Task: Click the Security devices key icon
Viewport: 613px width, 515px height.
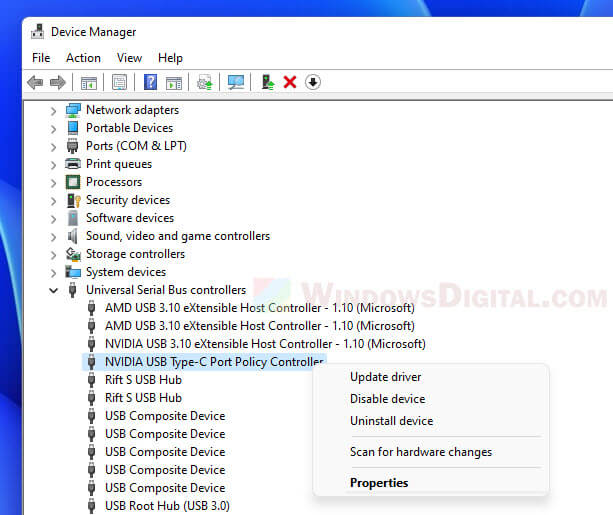Action: click(x=73, y=200)
